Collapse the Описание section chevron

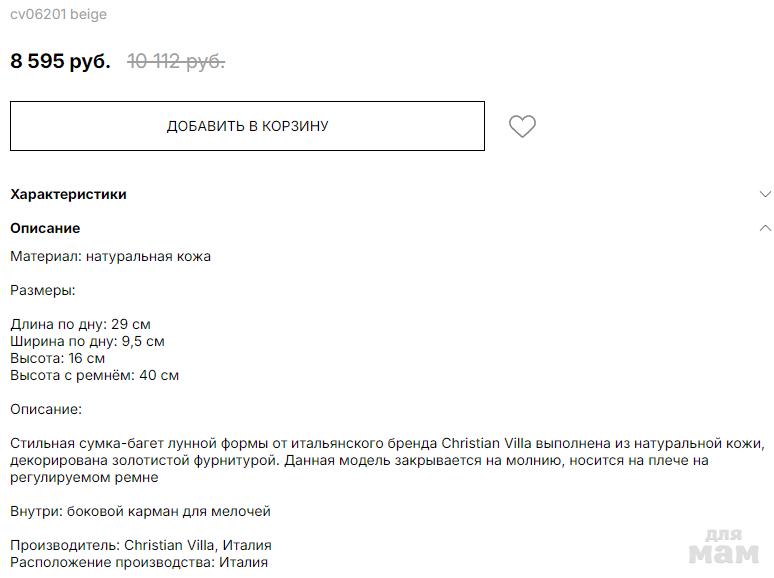pyautogui.click(x=765, y=228)
